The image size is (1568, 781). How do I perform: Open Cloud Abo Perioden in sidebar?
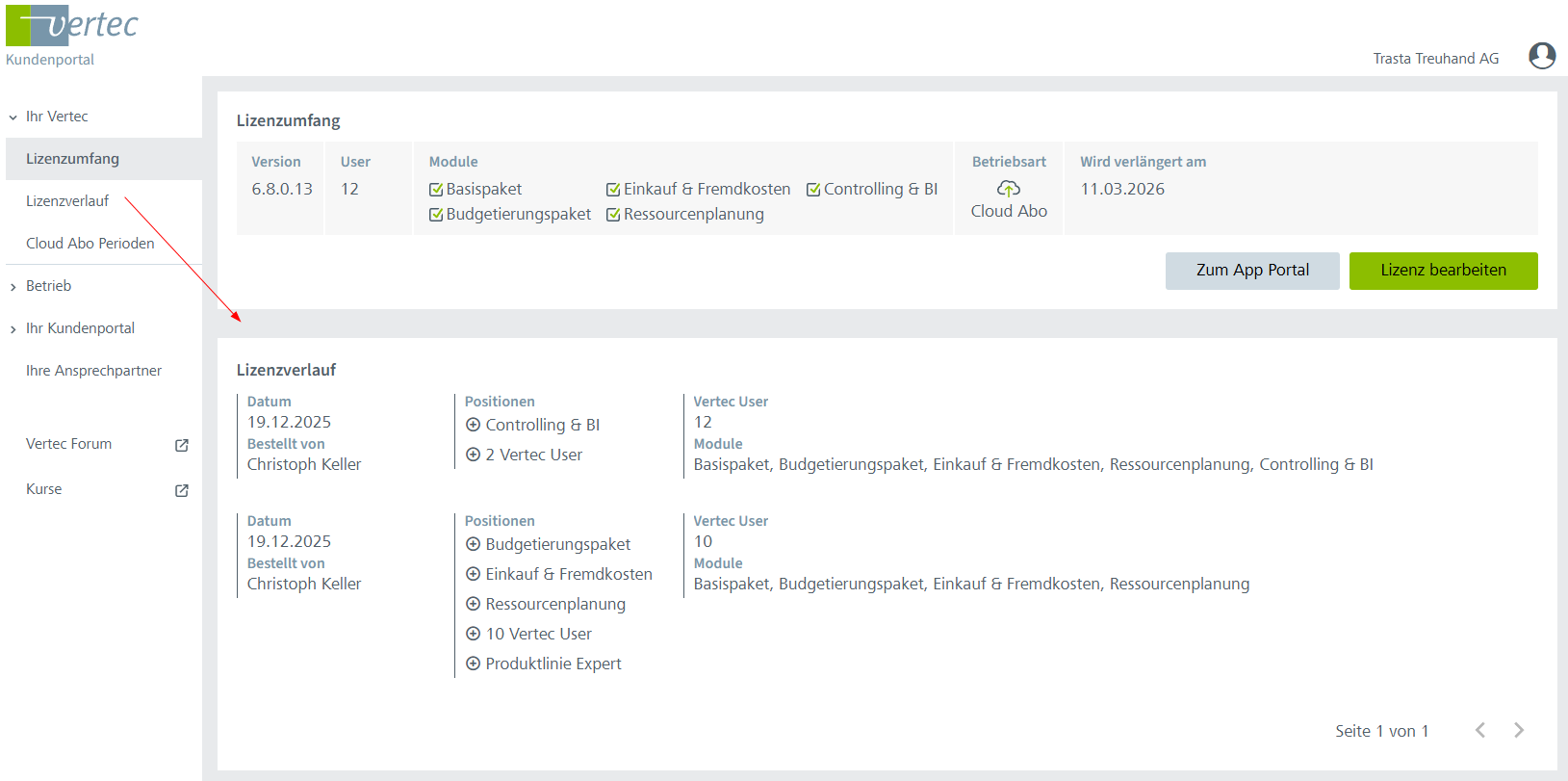coord(90,244)
